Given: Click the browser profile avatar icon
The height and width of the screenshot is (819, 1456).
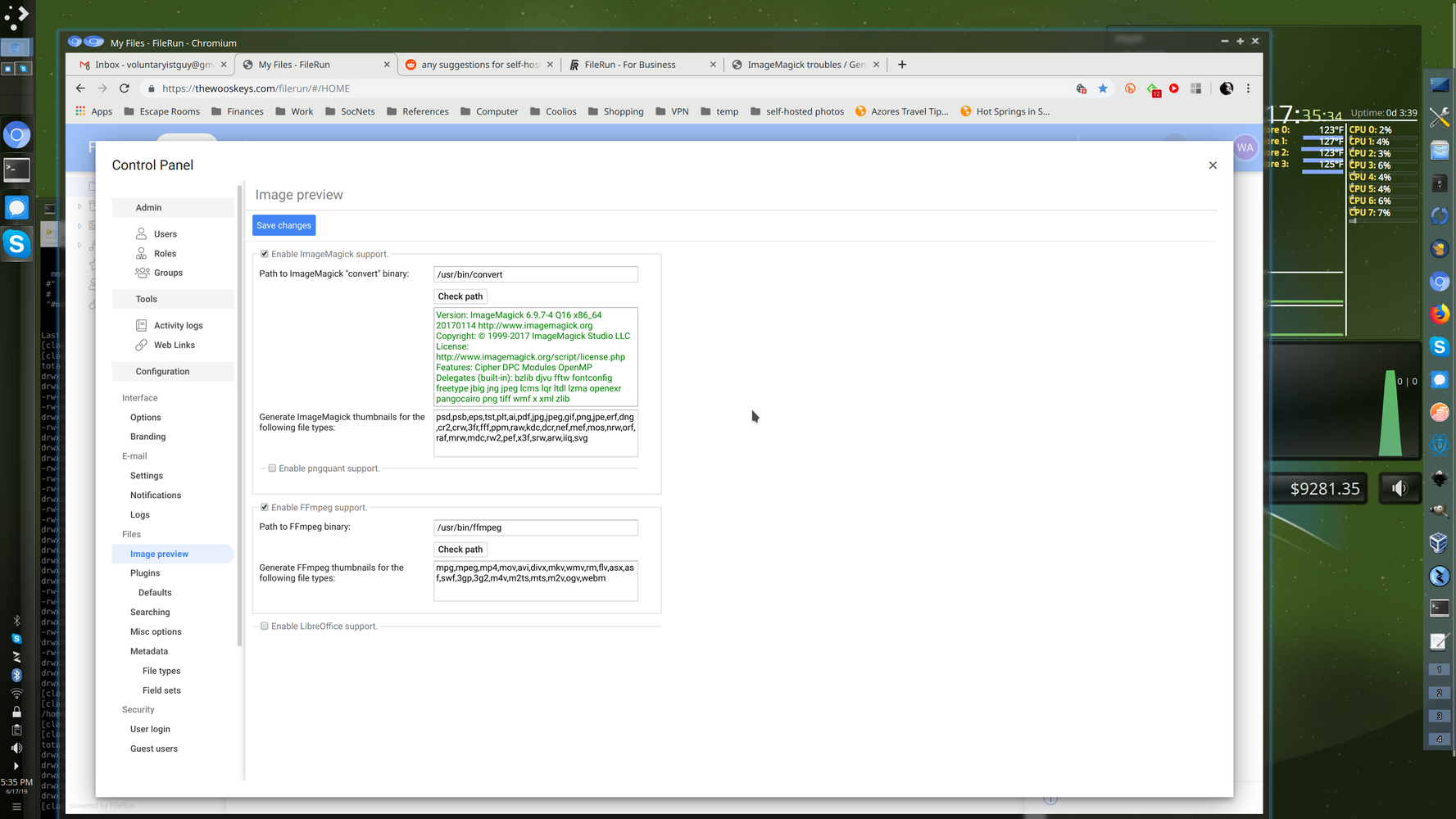Looking at the screenshot, I should [x=1227, y=88].
